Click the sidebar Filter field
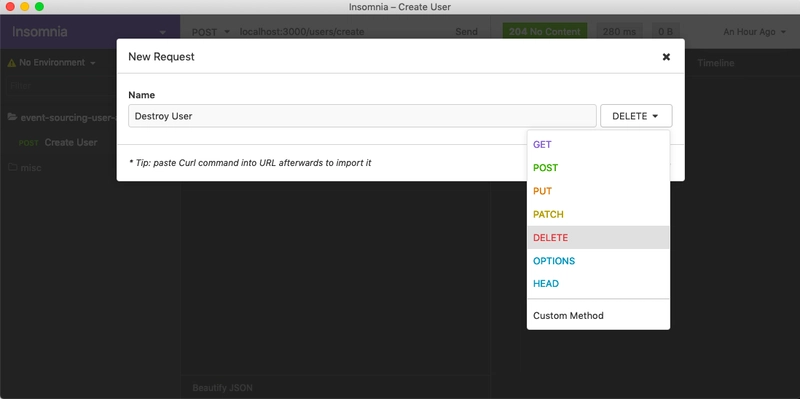The height and width of the screenshot is (399, 800). point(61,86)
